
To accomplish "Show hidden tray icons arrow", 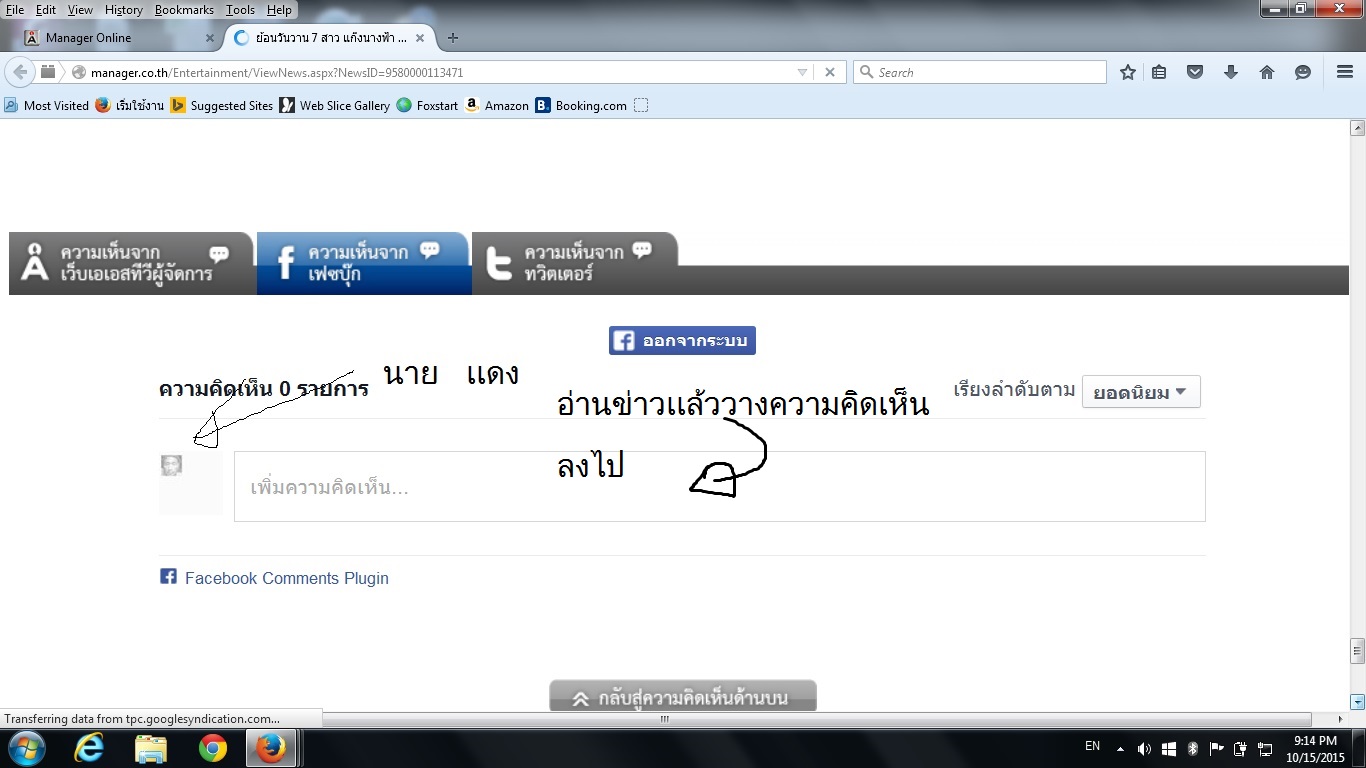I will pos(1120,749).
